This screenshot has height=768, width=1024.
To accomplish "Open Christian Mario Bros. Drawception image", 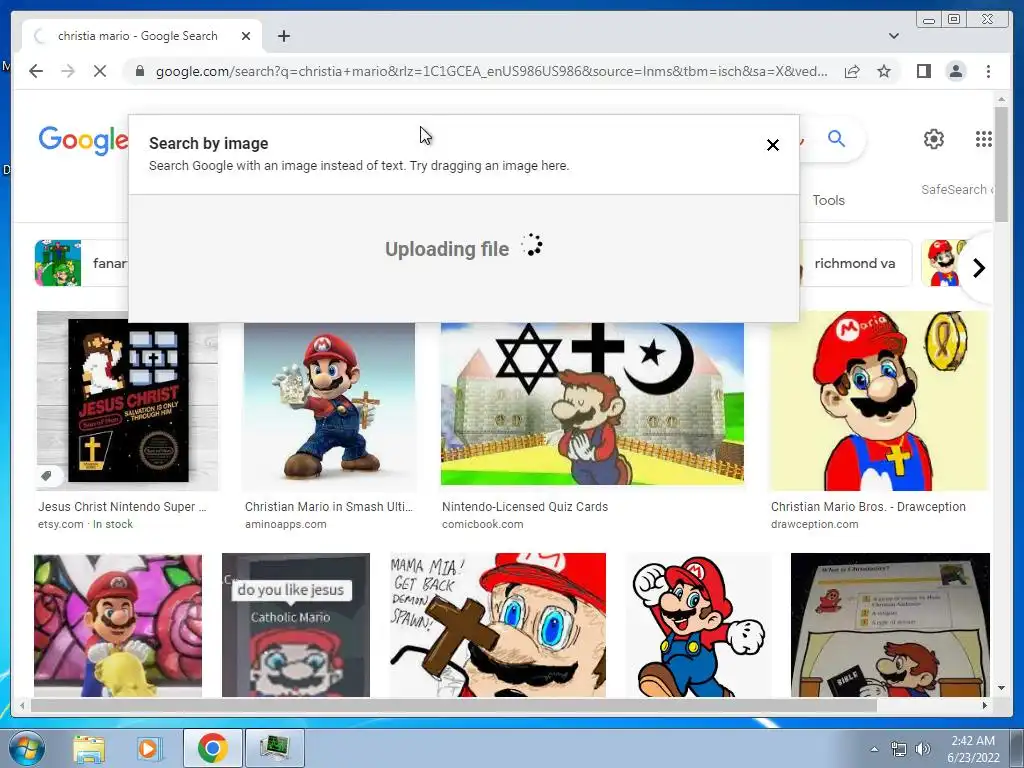I will point(879,400).
